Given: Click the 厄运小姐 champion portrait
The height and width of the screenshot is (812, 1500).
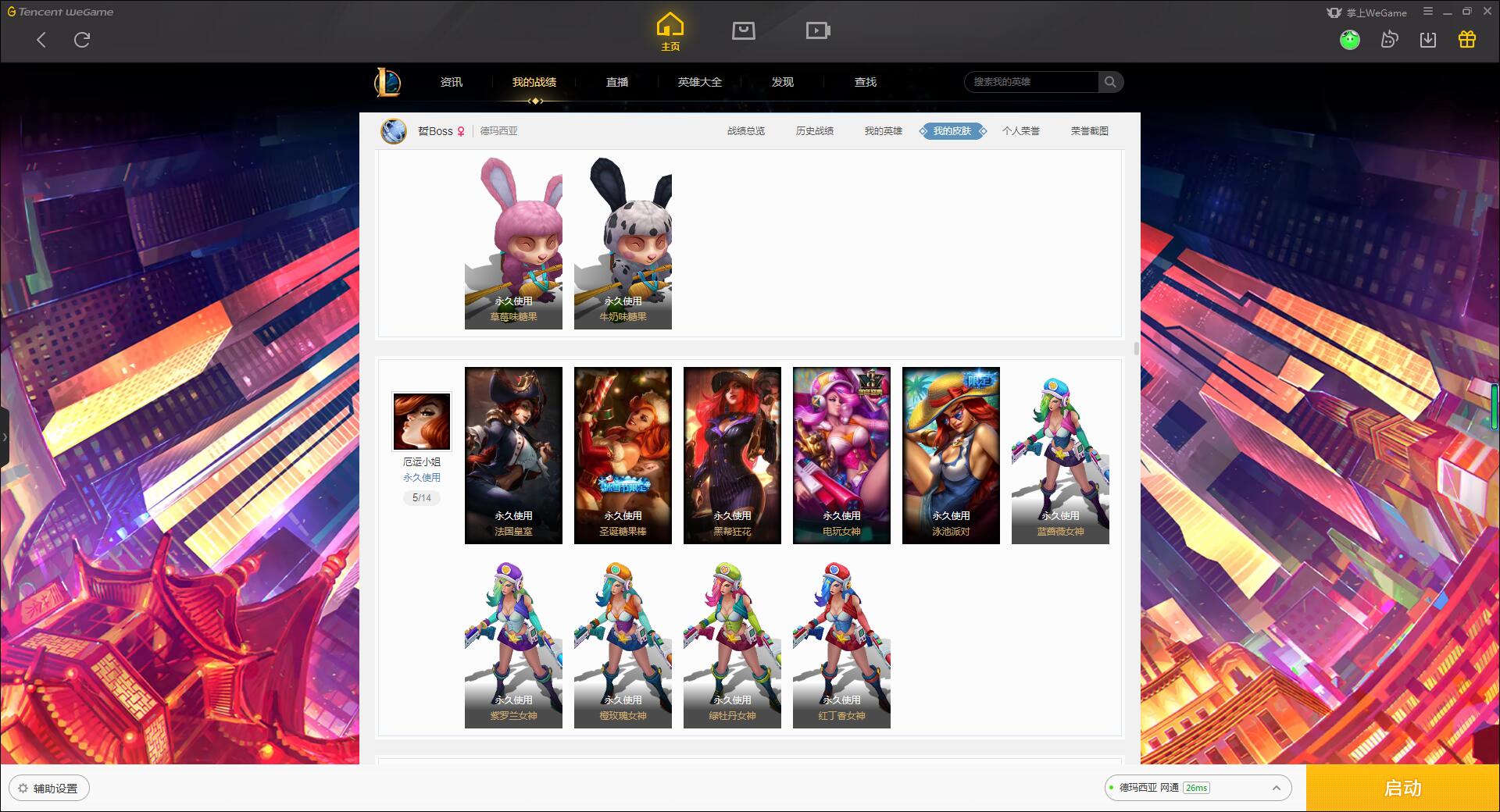Looking at the screenshot, I should point(422,422).
